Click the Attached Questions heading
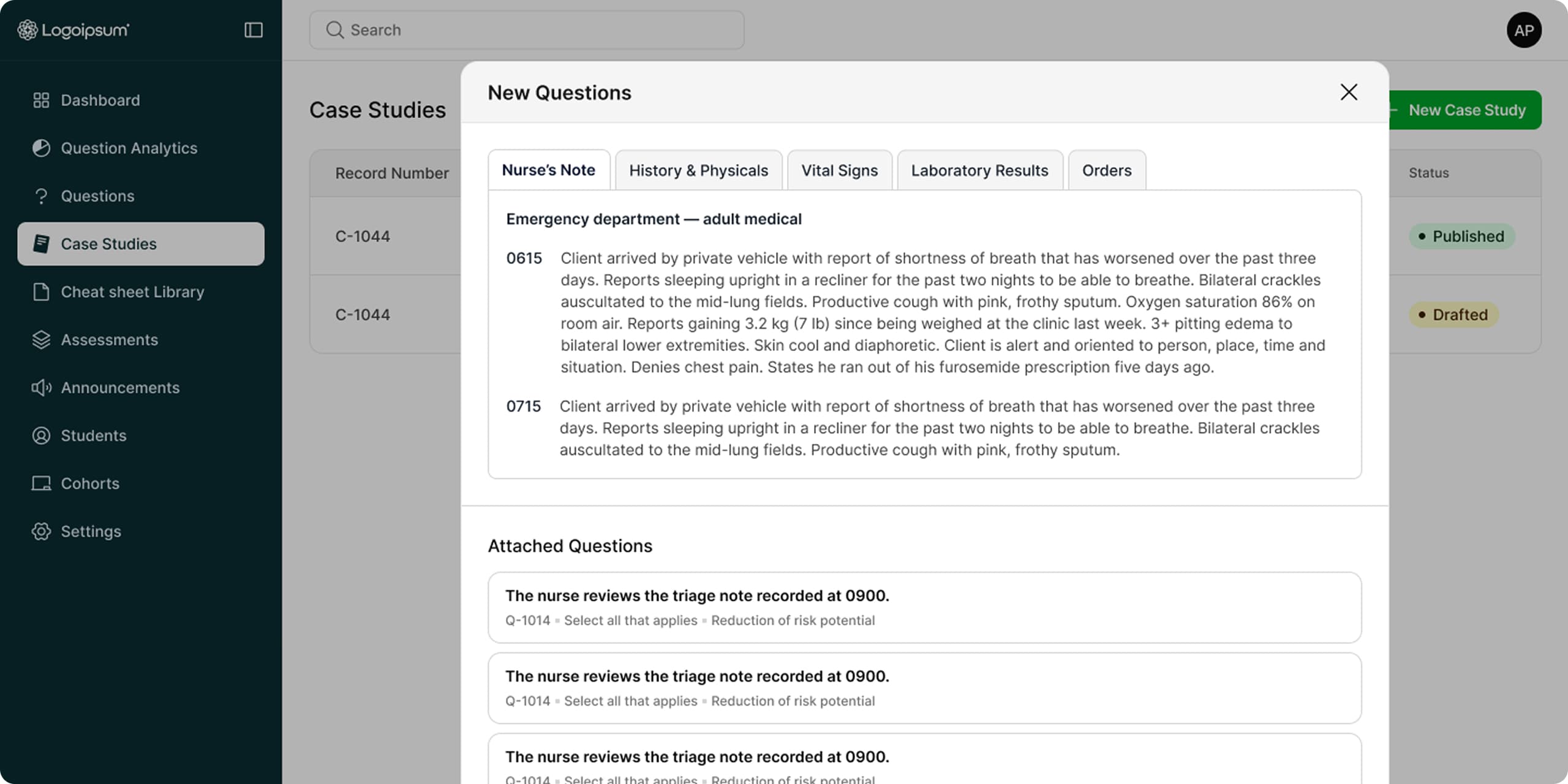This screenshot has height=784, width=1568. [570, 546]
